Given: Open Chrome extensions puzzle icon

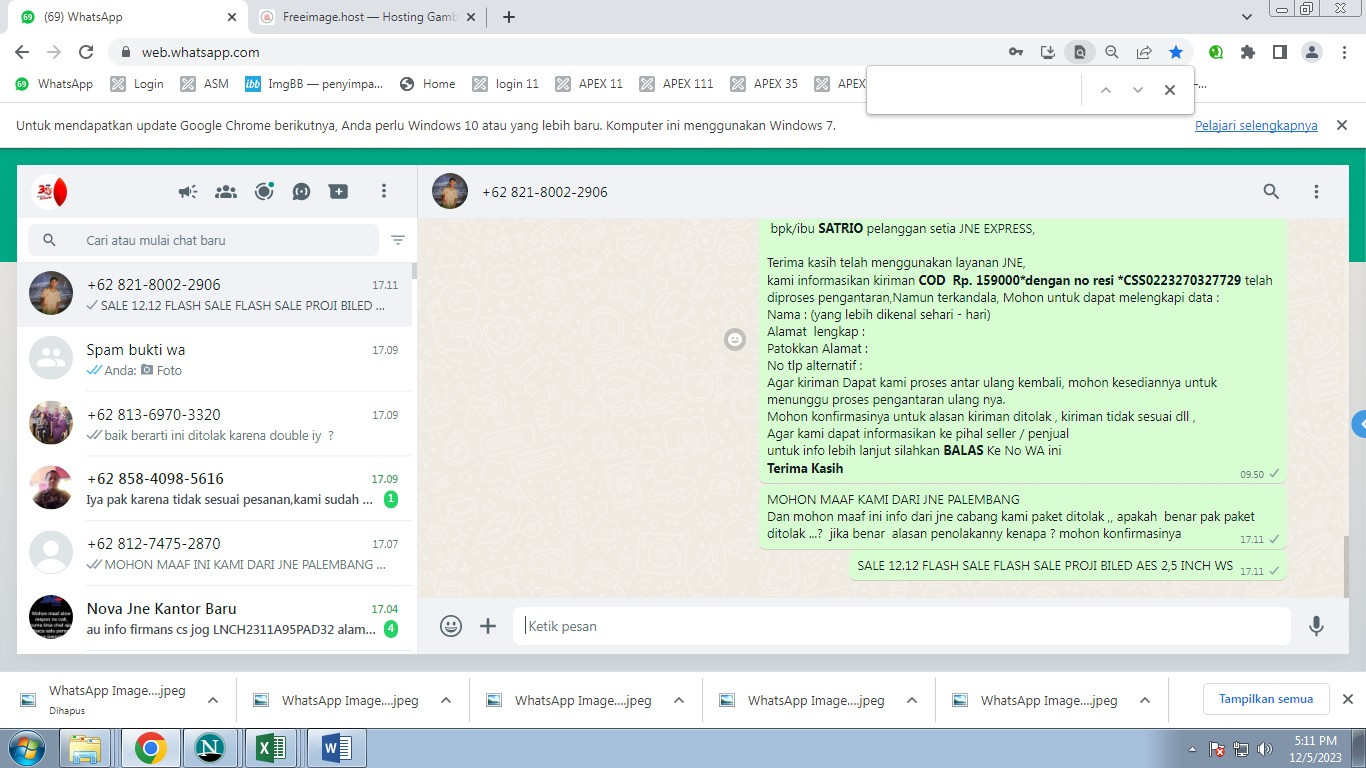Looking at the screenshot, I should click(1248, 52).
